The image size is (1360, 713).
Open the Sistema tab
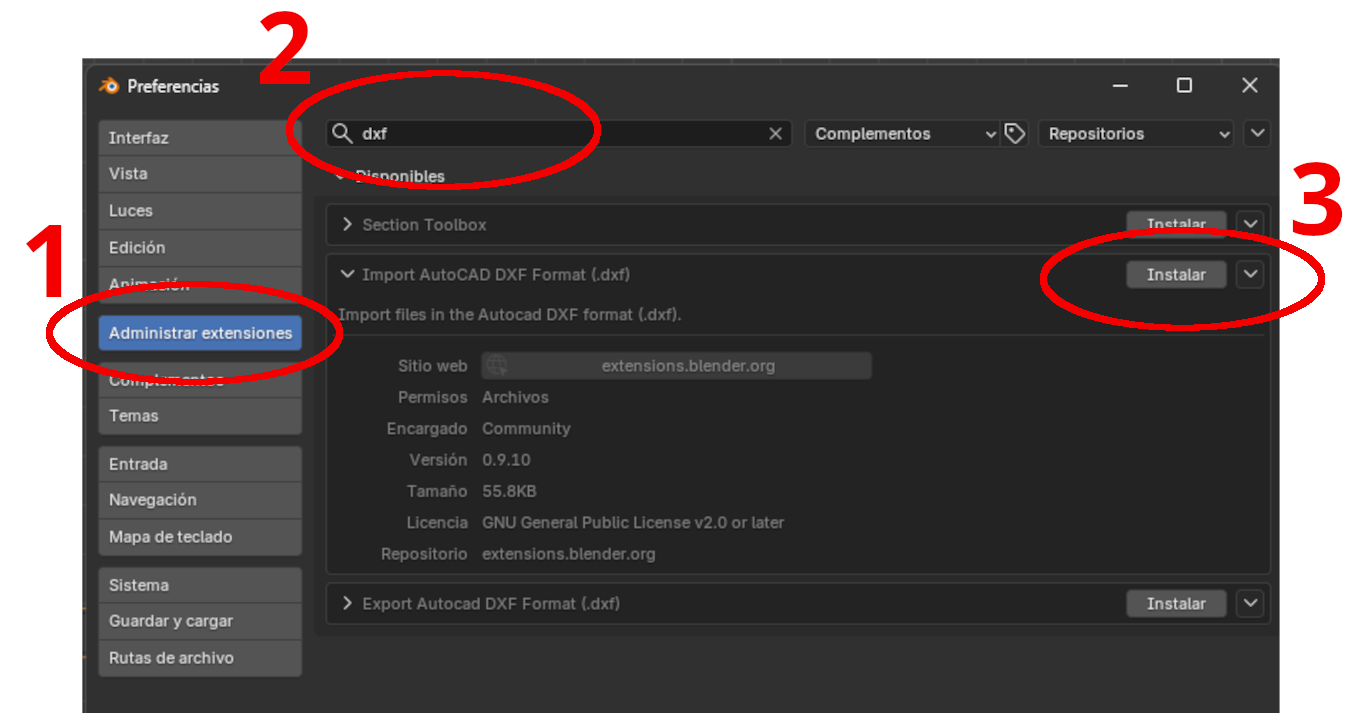200,585
